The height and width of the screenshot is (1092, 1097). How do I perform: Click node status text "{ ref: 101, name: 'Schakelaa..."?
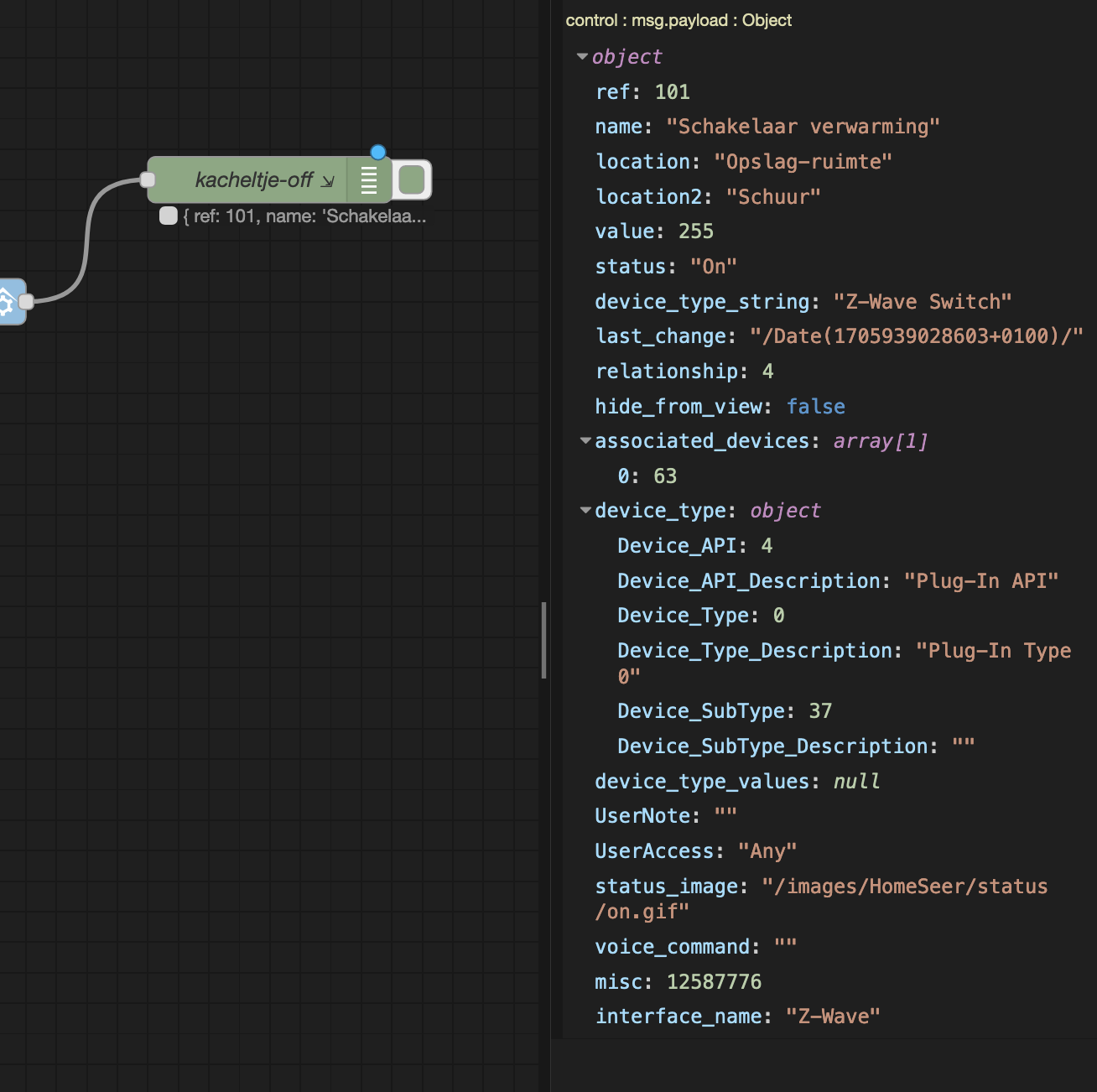point(305,216)
